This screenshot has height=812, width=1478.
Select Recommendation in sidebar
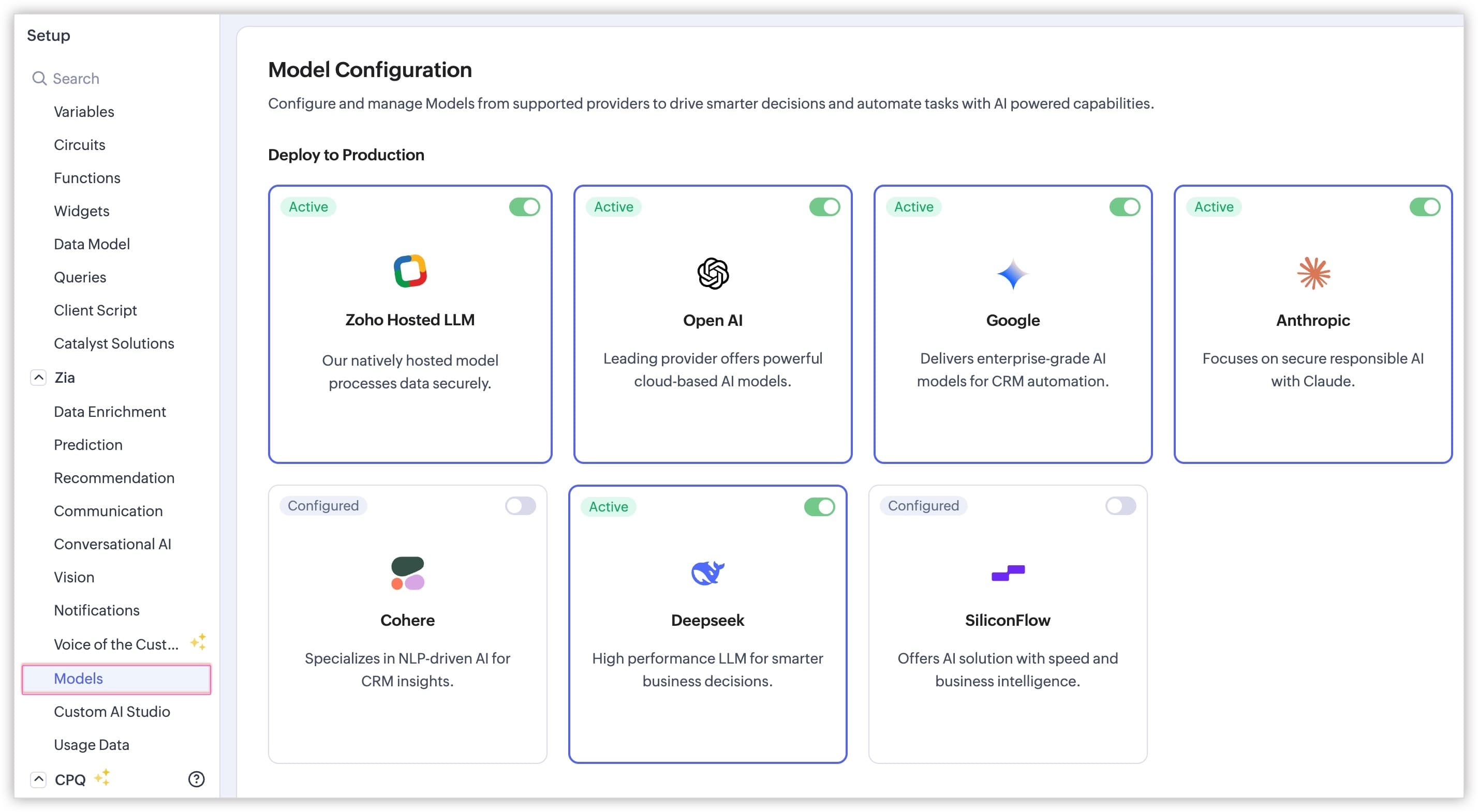[x=114, y=478]
